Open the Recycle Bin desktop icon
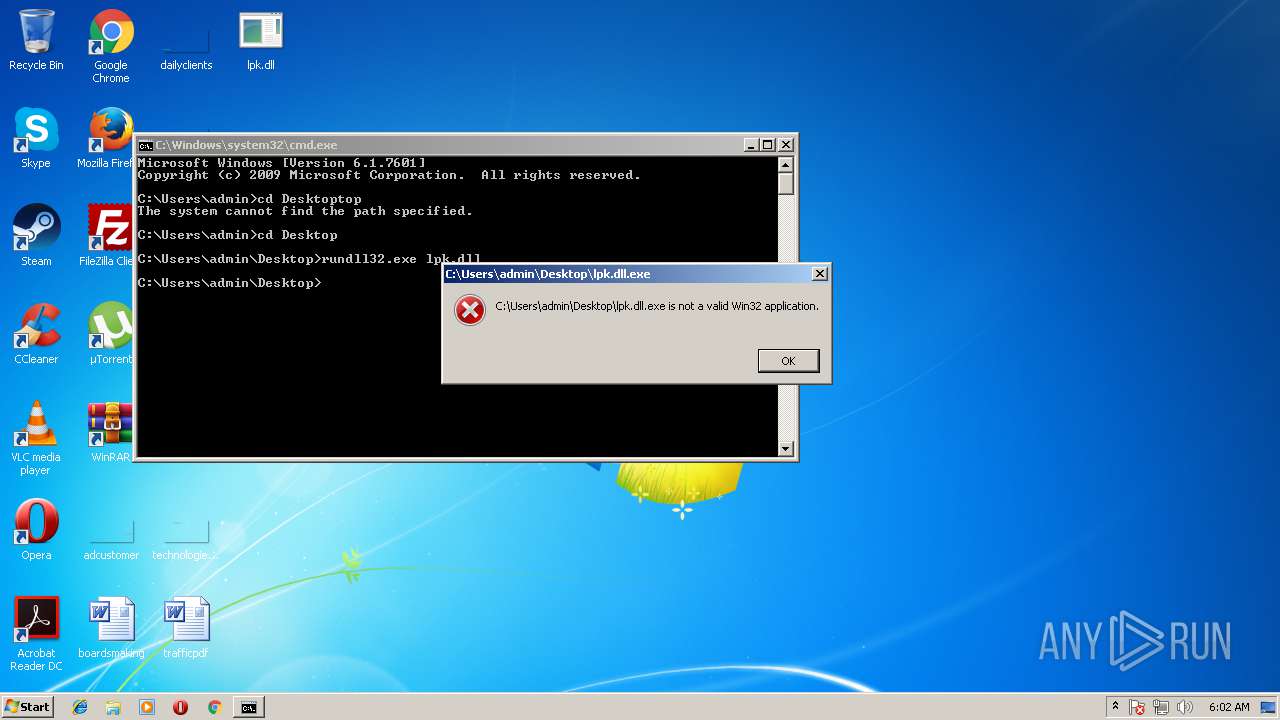Screen dimensions: 1280x720 click(x=36, y=40)
